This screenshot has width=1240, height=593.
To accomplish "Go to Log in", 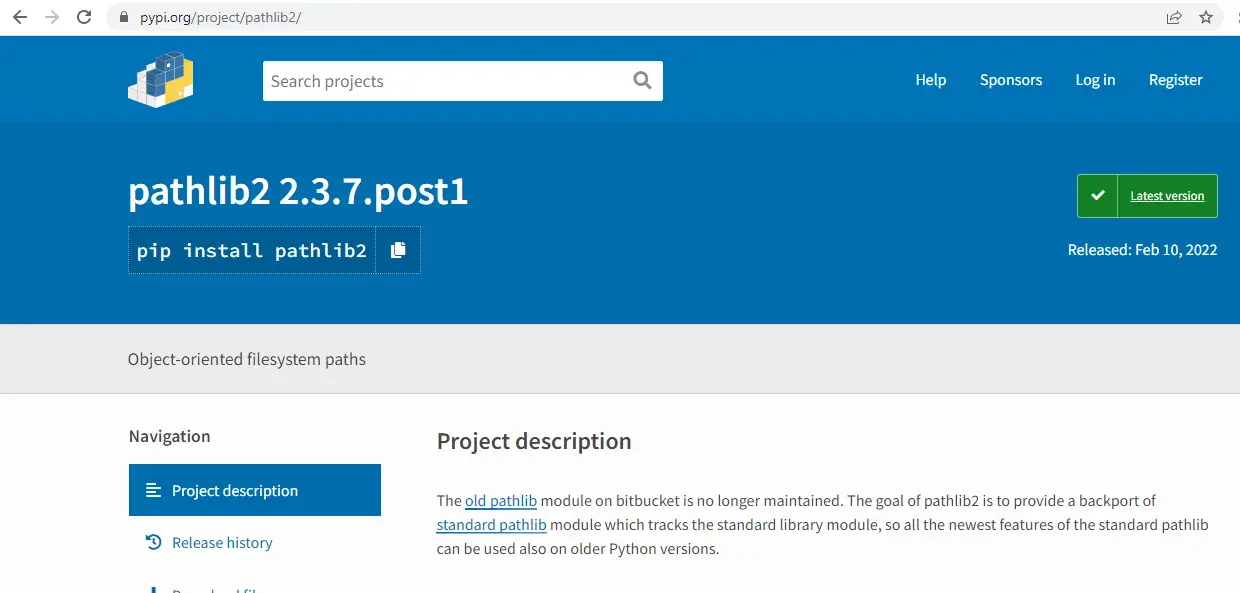I will [1095, 80].
